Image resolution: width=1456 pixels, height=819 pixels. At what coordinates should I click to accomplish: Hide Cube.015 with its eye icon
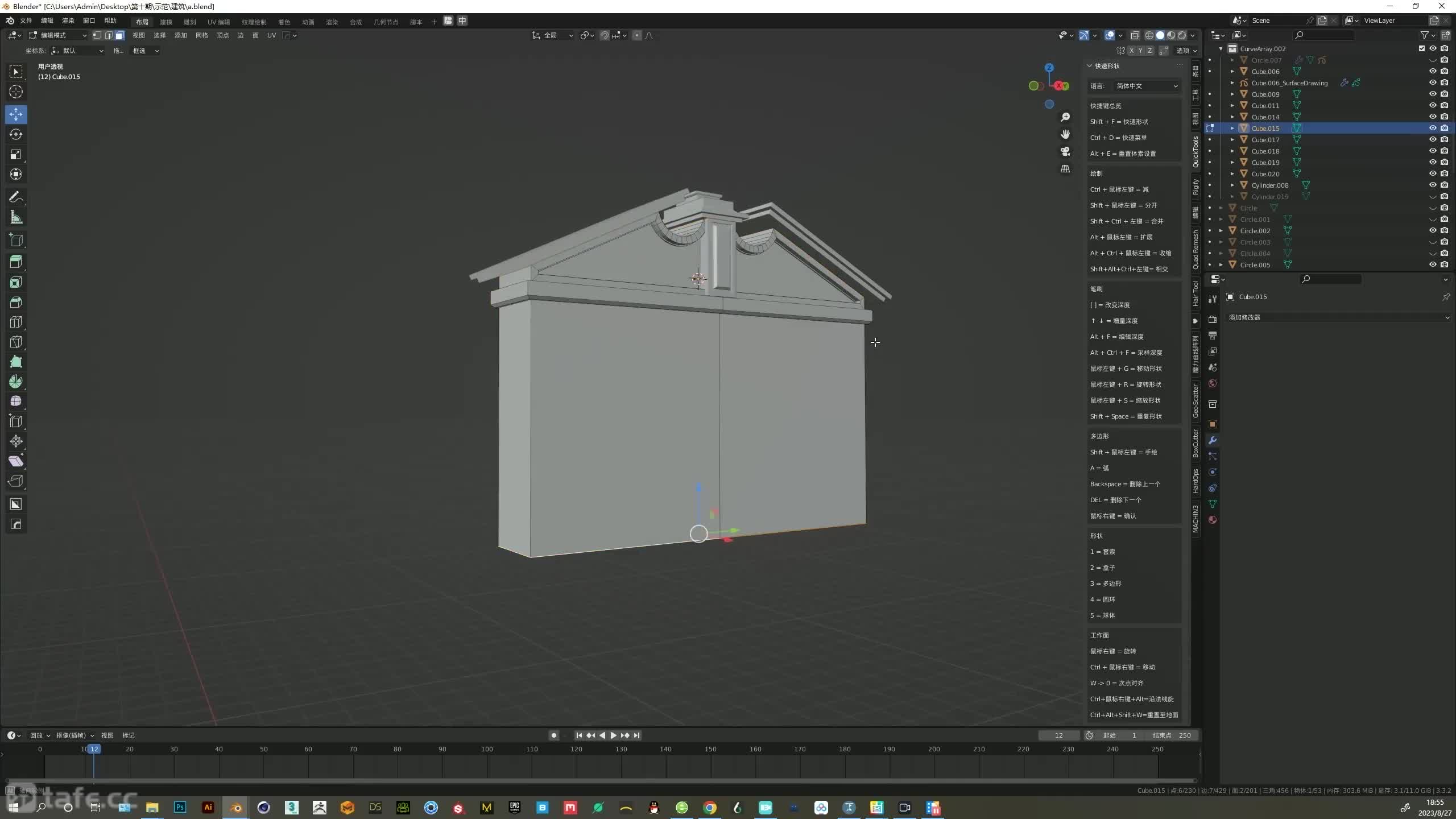[x=1433, y=128]
